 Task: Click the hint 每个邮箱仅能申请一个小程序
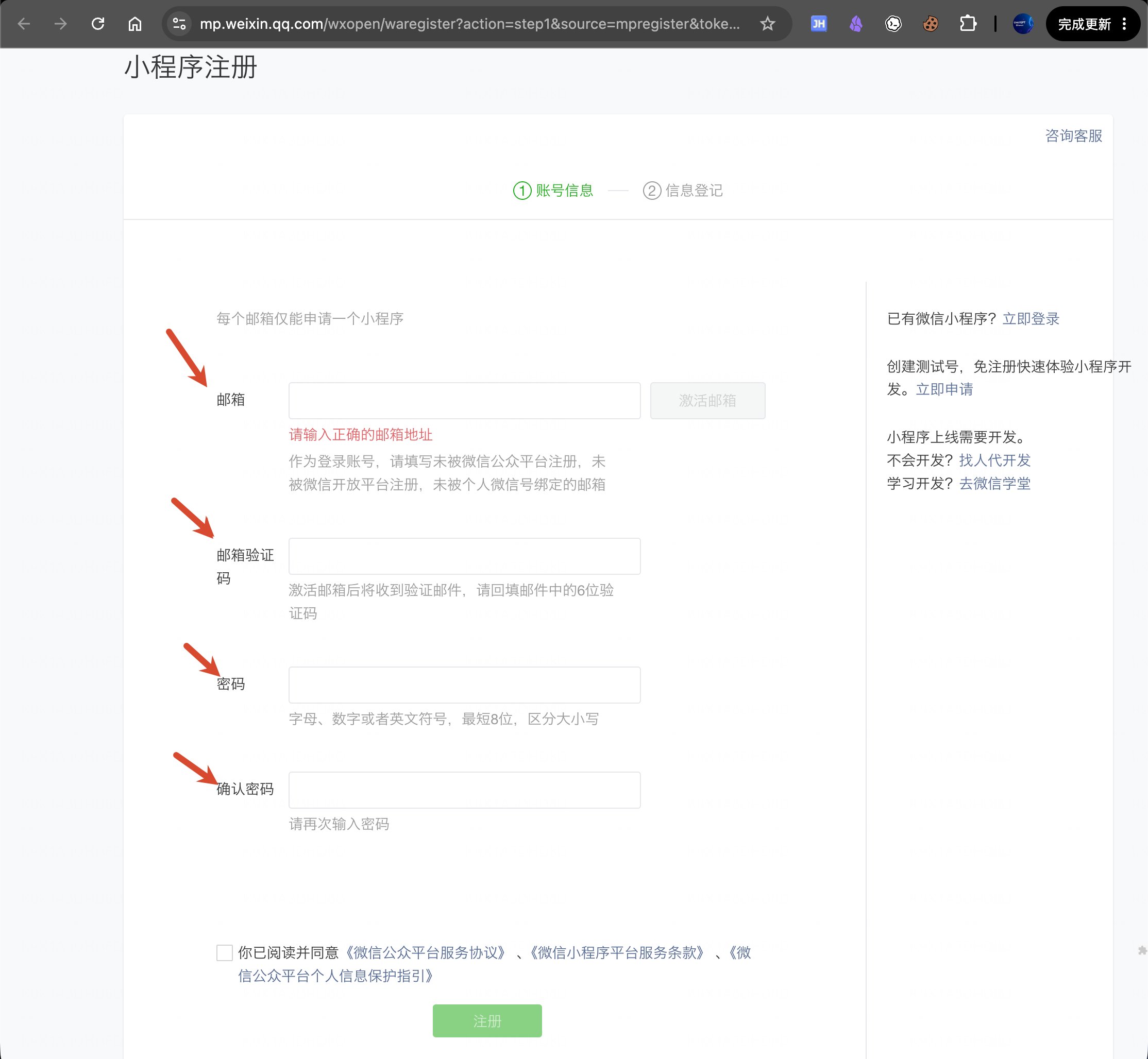[x=310, y=319]
